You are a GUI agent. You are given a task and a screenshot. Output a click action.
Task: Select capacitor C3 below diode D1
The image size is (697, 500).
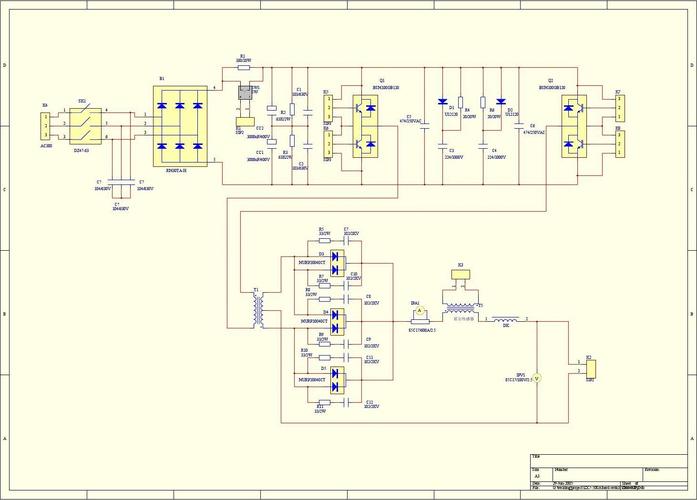[442, 145]
